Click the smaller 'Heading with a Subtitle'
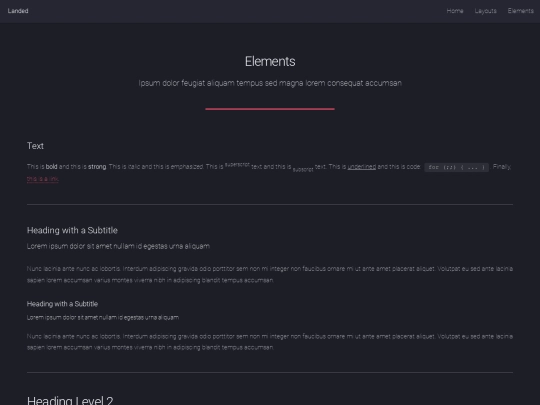The height and width of the screenshot is (405, 540). point(62,304)
